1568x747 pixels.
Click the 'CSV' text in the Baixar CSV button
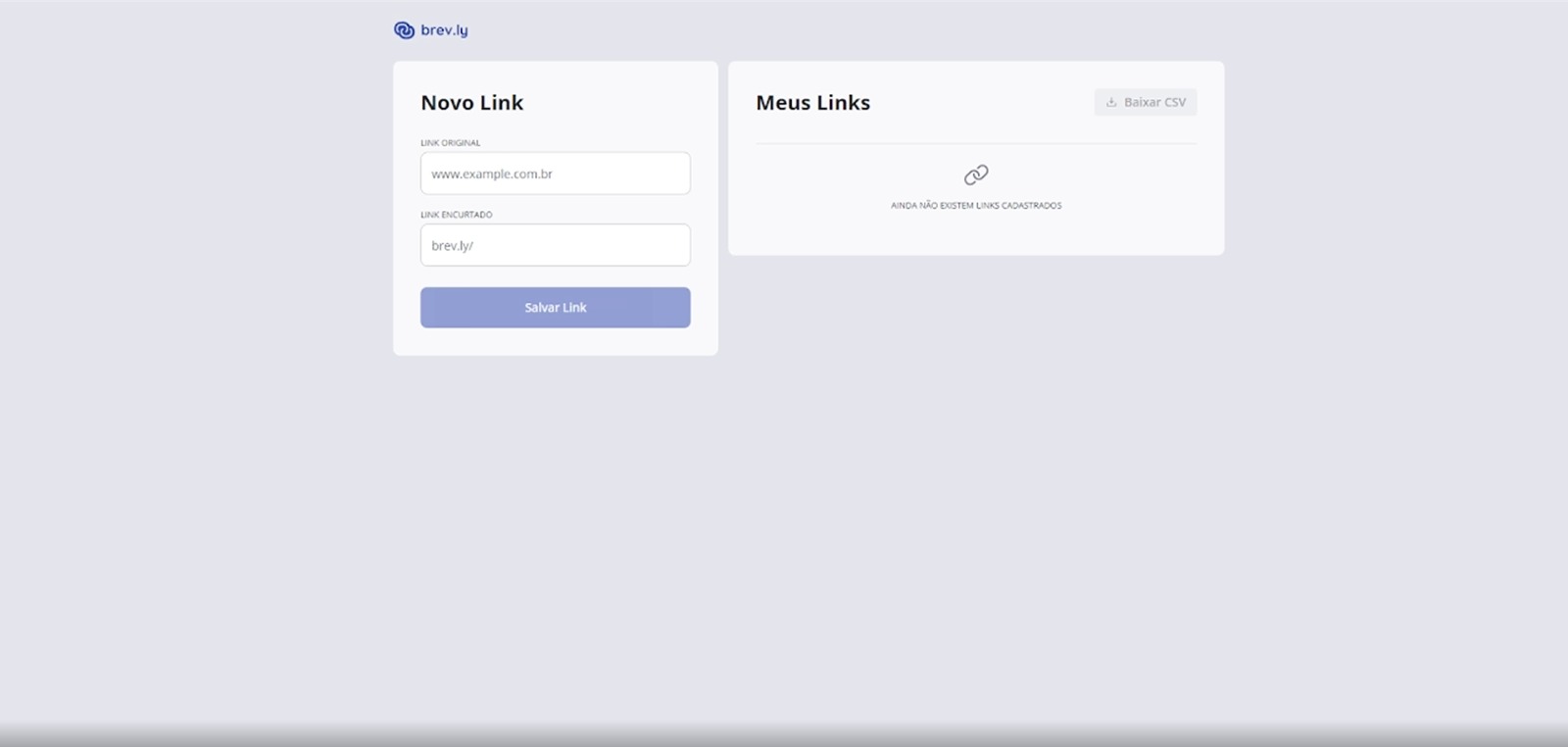coord(1174,102)
